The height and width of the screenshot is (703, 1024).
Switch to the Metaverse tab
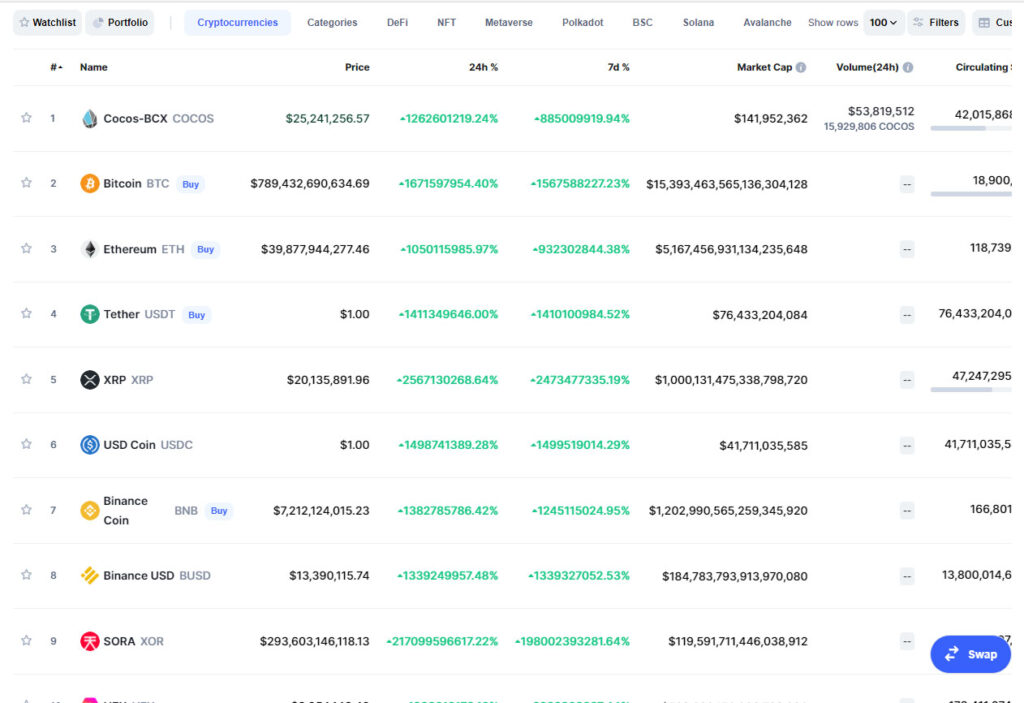pos(509,22)
